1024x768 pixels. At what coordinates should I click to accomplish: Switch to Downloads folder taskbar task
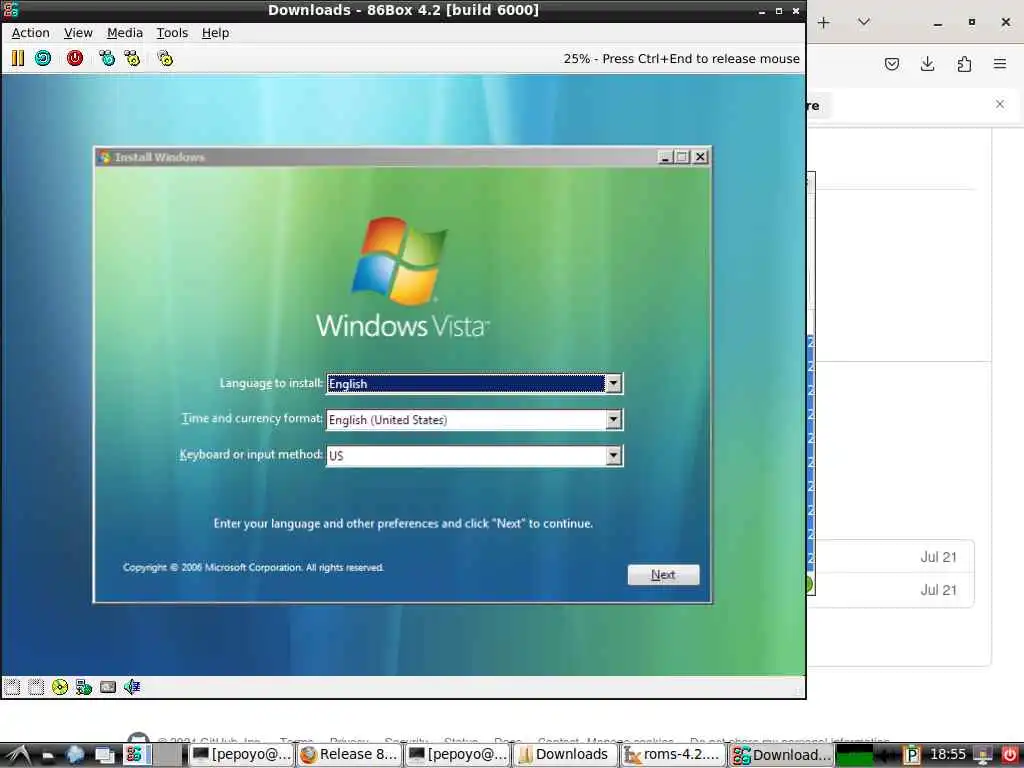565,755
